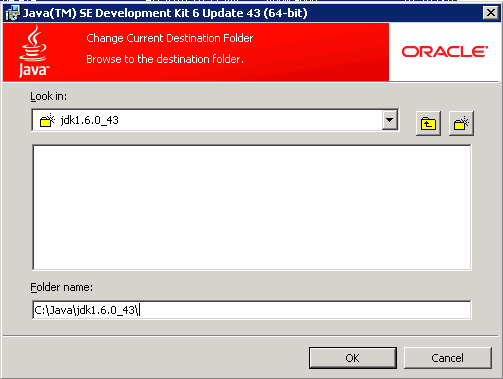Image resolution: width=503 pixels, height=379 pixels.
Task: Click the Oracle logo
Action: (445, 52)
